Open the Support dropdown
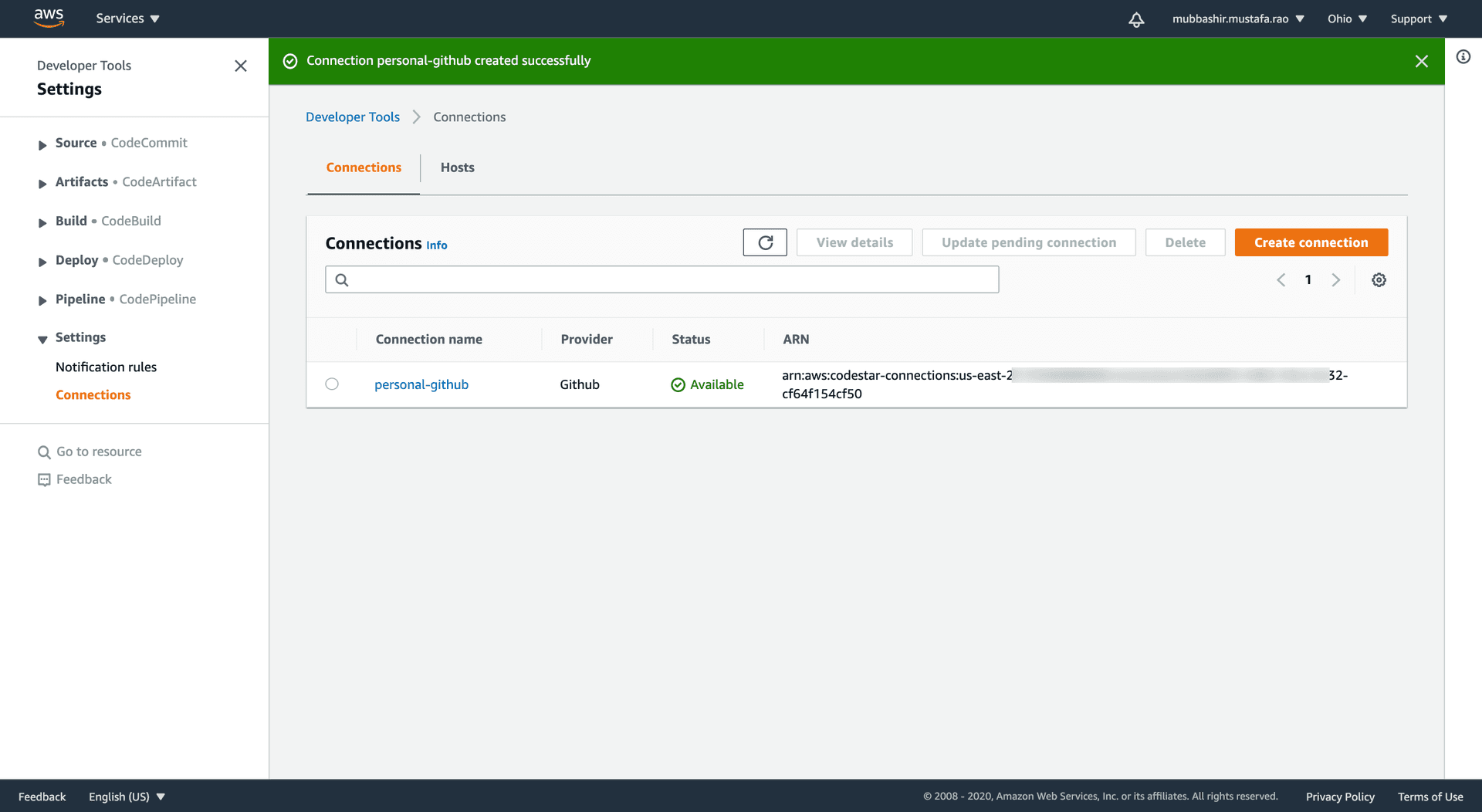This screenshot has height=812, width=1482. (1419, 19)
